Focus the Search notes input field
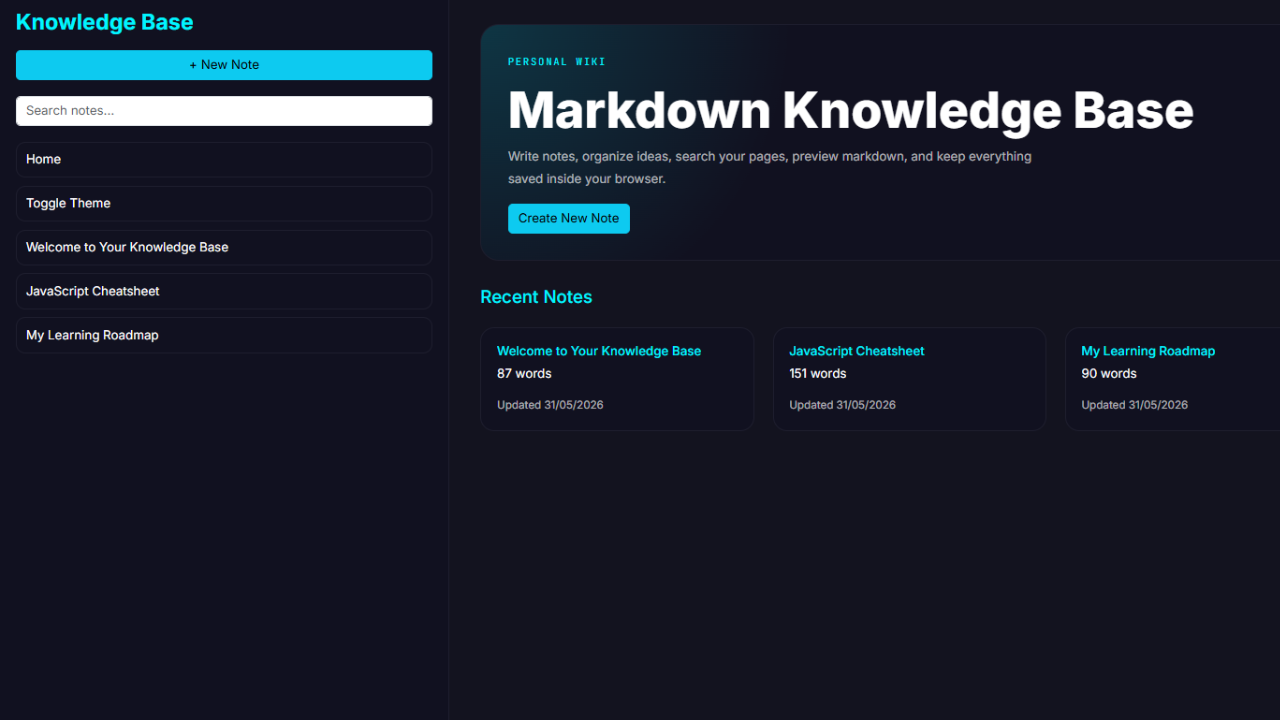The width and height of the screenshot is (1280, 720). click(x=224, y=111)
